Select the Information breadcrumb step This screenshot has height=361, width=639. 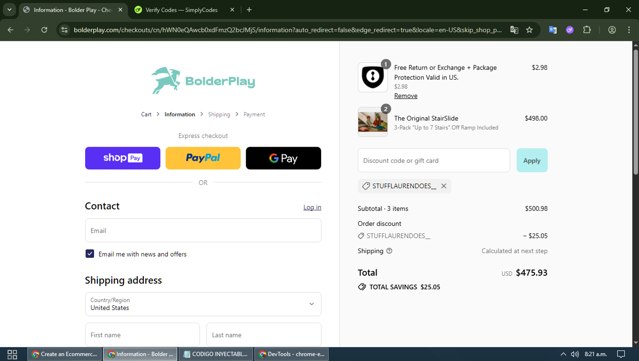pyautogui.click(x=180, y=114)
